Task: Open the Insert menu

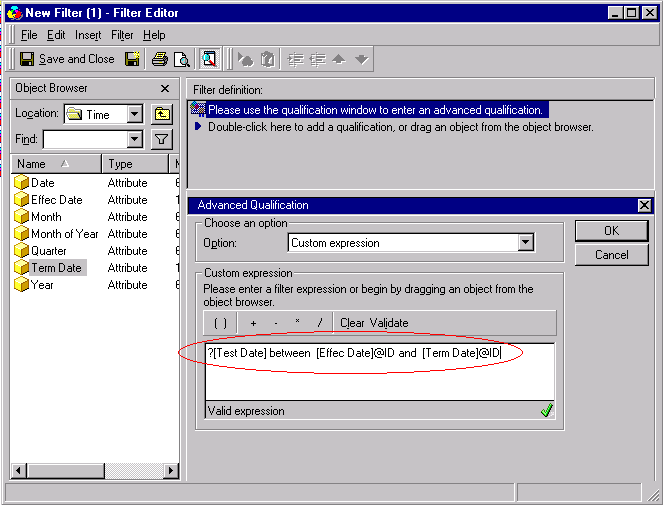Action: (88, 35)
